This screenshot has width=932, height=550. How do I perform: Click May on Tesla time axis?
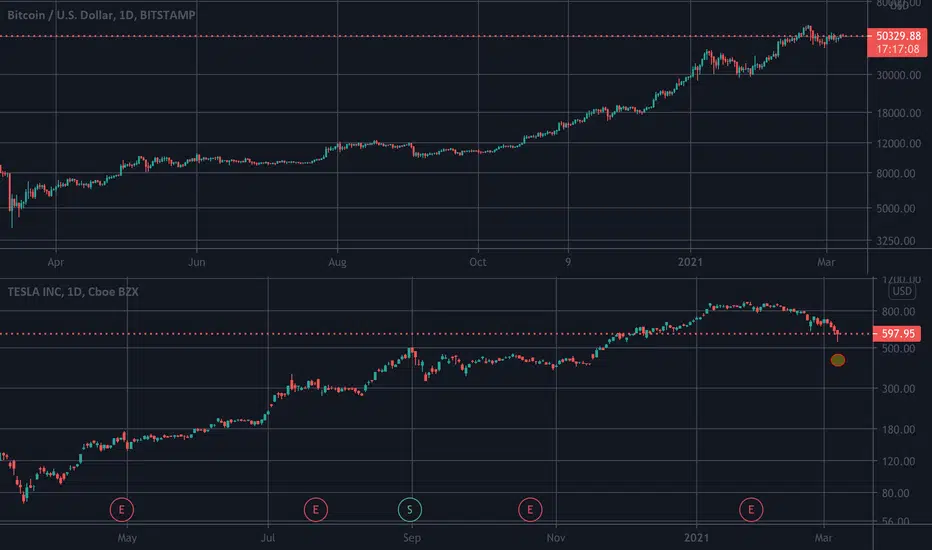click(x=127, y=538)
